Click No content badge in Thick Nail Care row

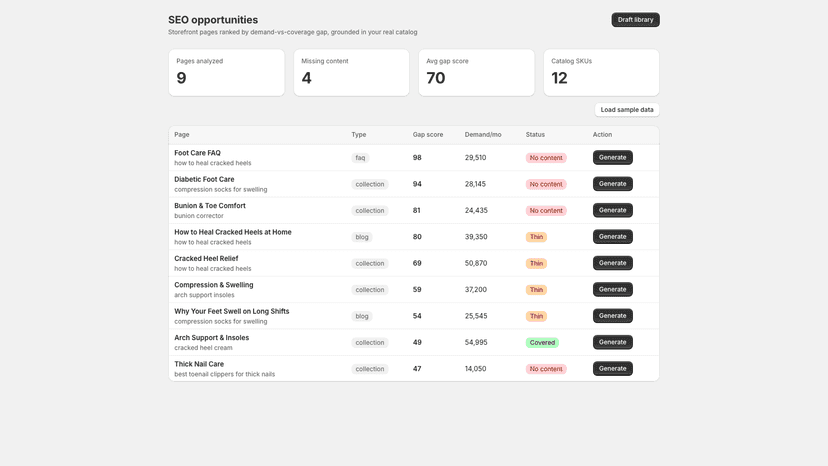[x=546, y=369]
